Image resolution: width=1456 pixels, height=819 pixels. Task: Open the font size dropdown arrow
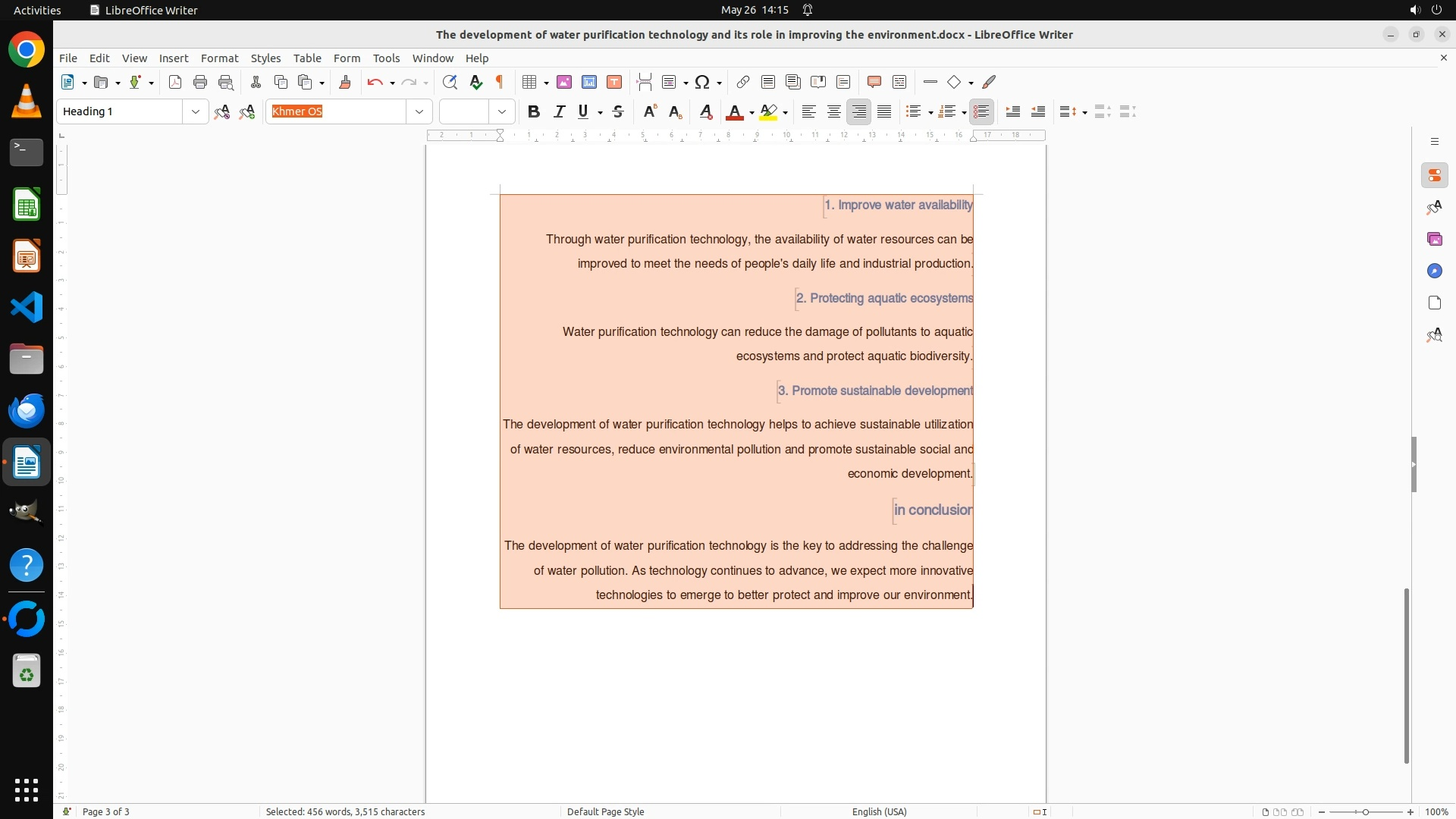(502, 111)
